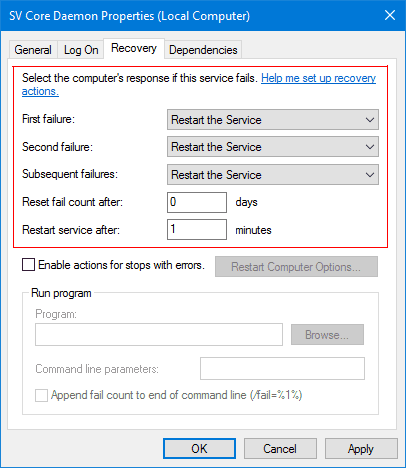Click the Restart service after minutes field
The image size is (406, 468).
(197, 229)
